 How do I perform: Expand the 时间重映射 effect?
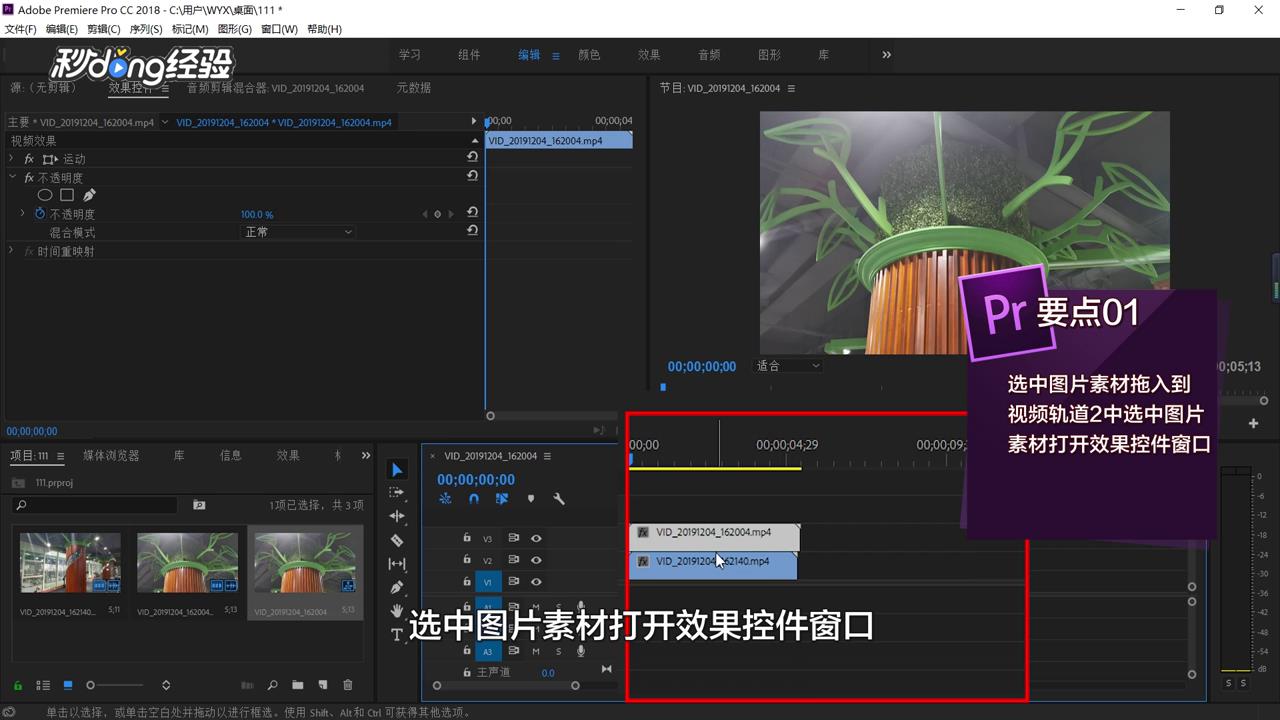pyautogui.click(x=11, y=251)
